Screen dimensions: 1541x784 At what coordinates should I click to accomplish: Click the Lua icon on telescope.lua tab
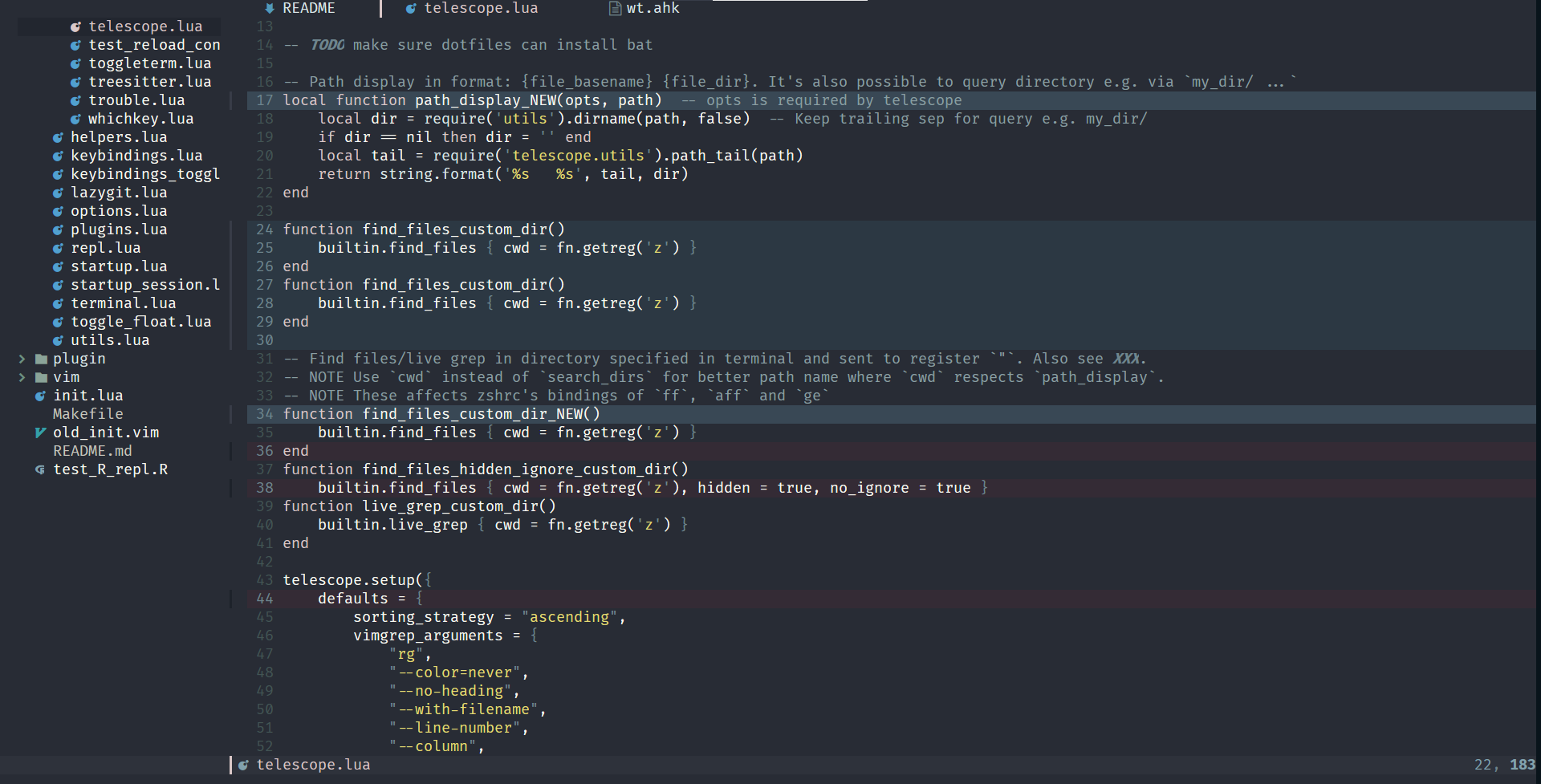click(x=411, y=8)
